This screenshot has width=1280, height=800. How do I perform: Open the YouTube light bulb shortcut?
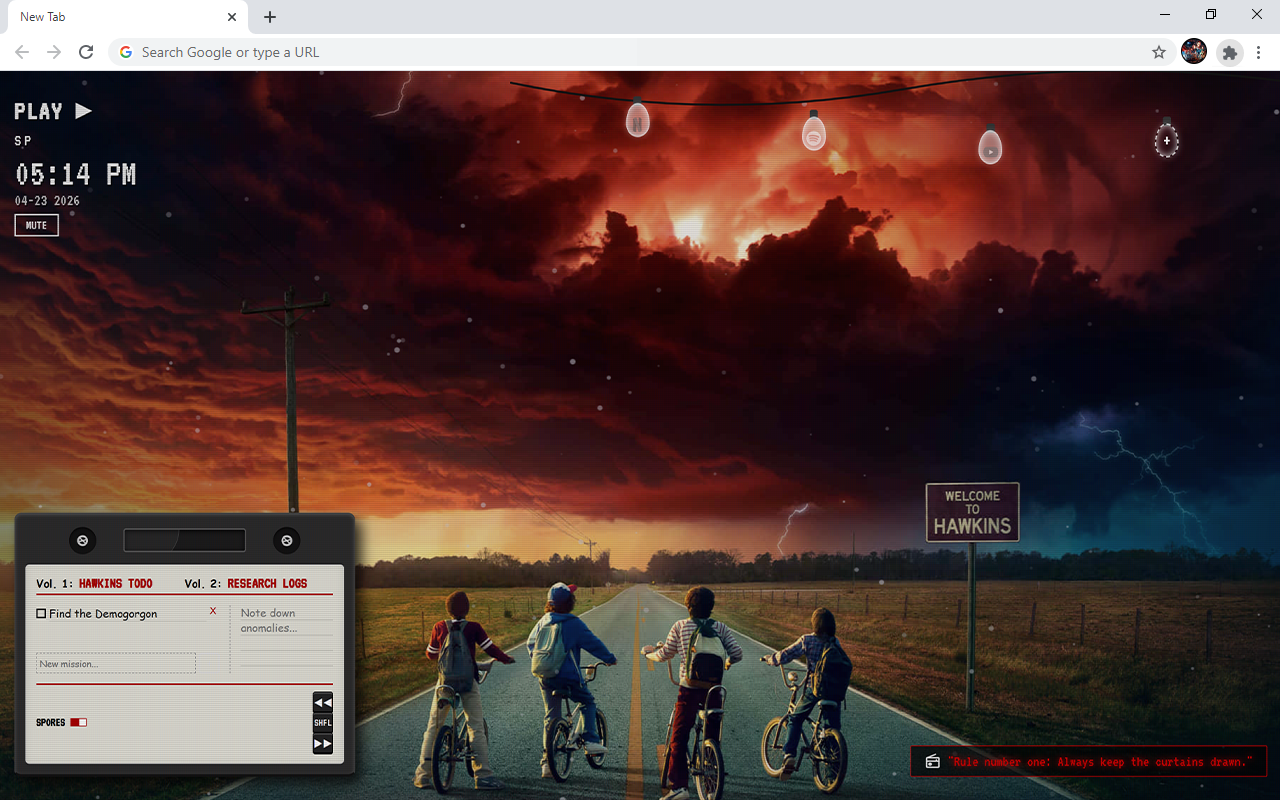(x=990, y=147)
